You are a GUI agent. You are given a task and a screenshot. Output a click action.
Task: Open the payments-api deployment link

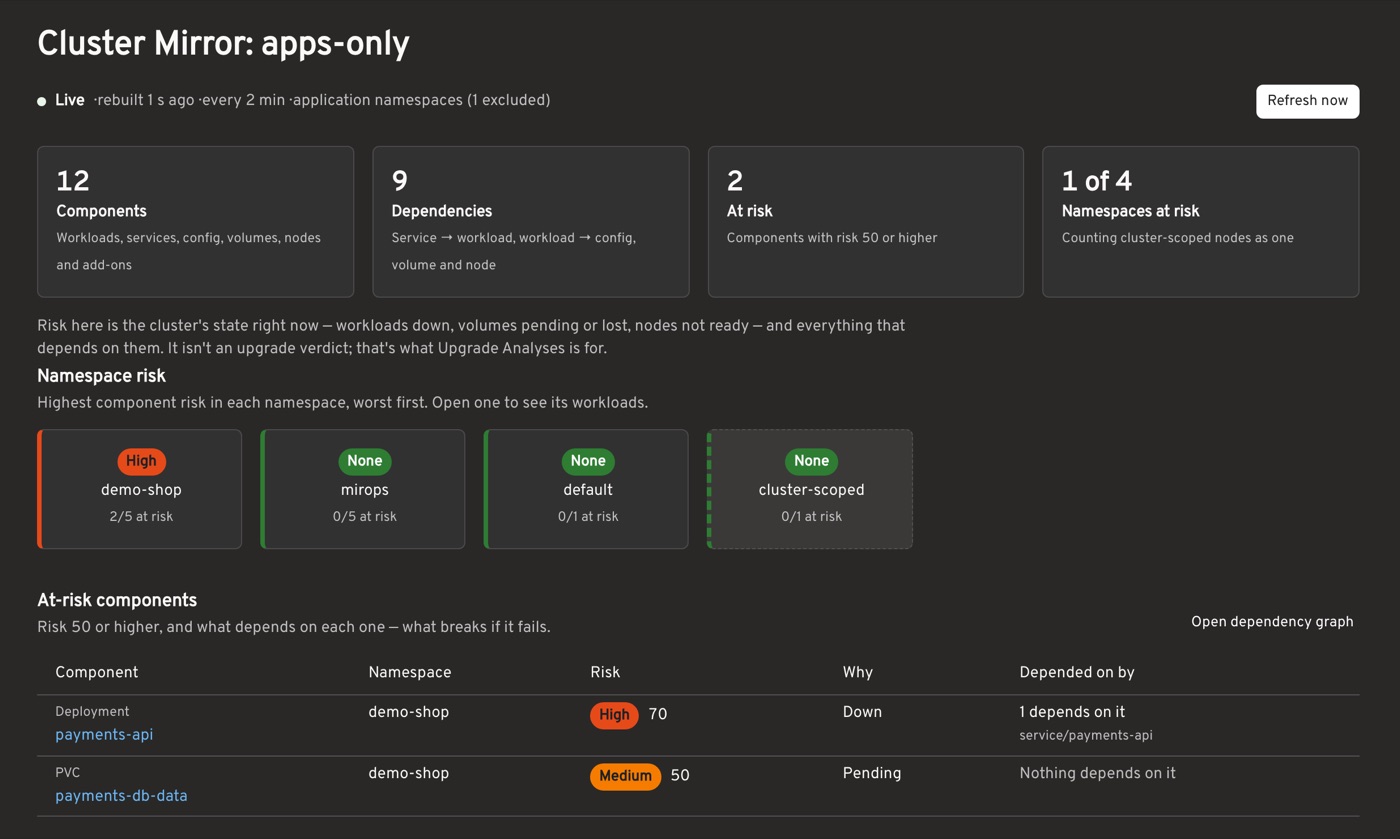click(x=104, y=735)
